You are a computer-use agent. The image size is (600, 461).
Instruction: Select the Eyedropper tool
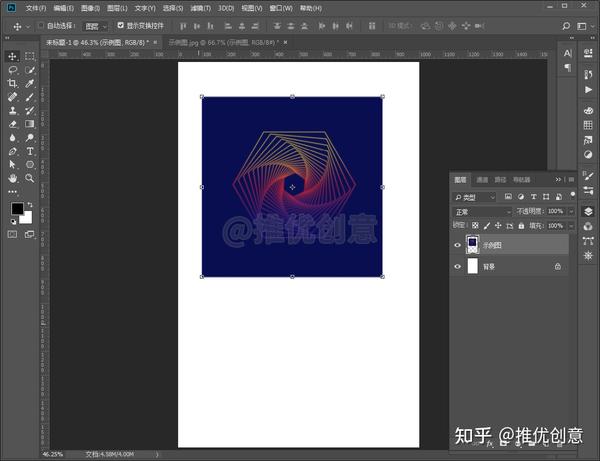[29, 83]
